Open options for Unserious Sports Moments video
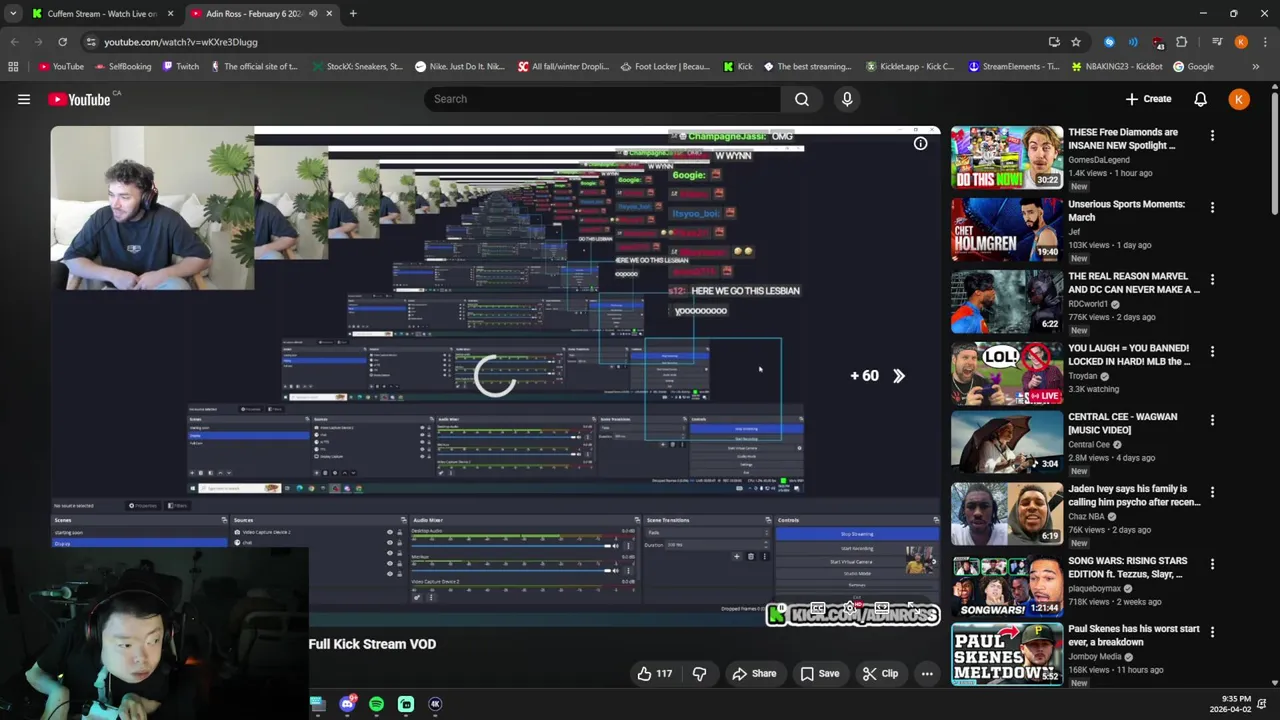 (1212, 208)
